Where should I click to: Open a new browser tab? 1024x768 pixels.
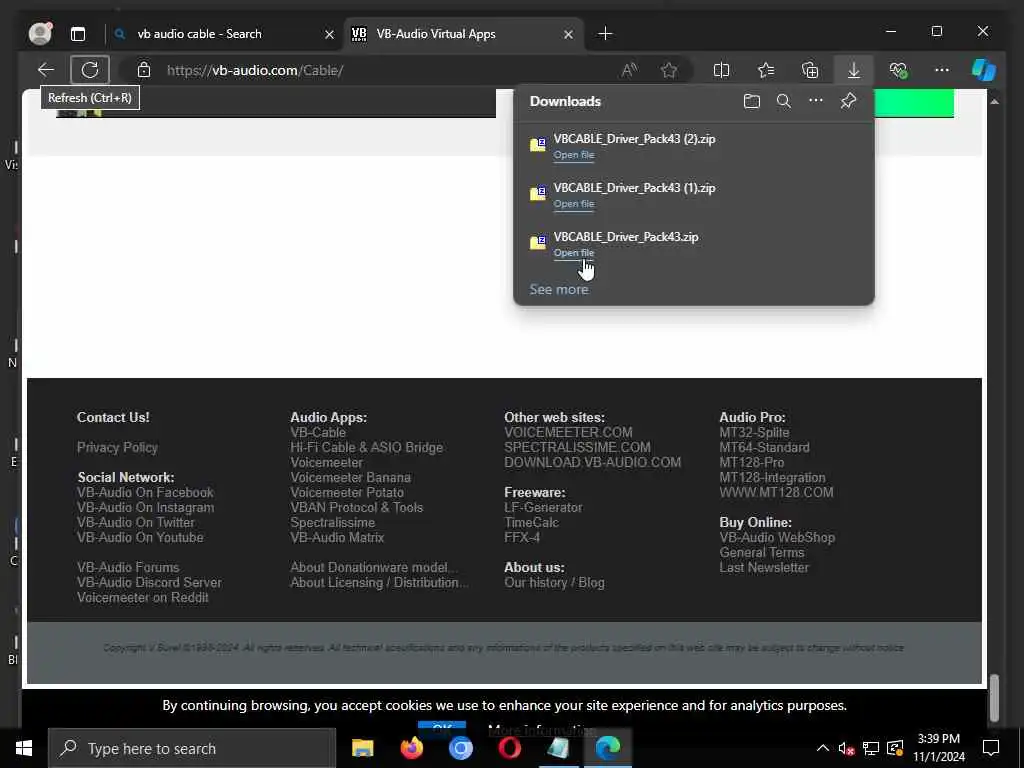tap(605, 33)
